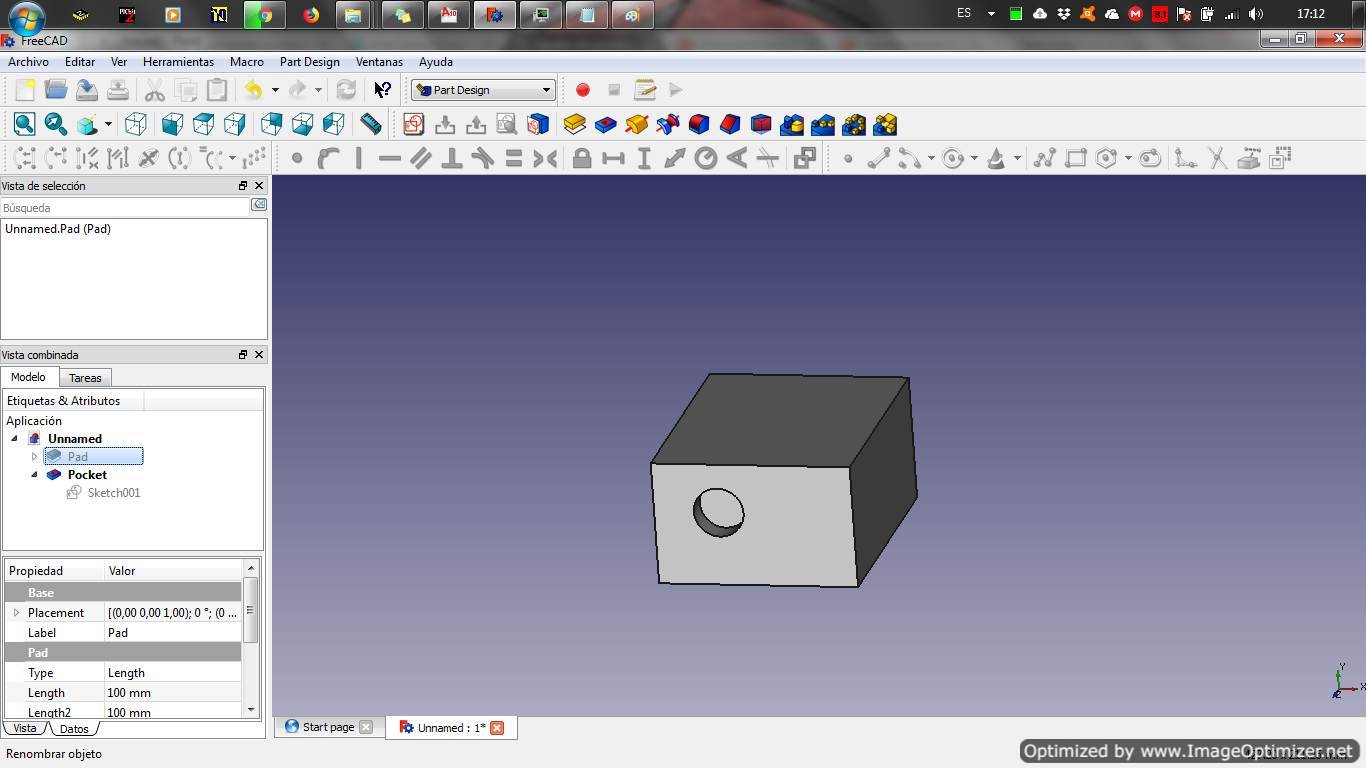Activate the What's This help cursor
1366x768 pixels.
point(382,90)
